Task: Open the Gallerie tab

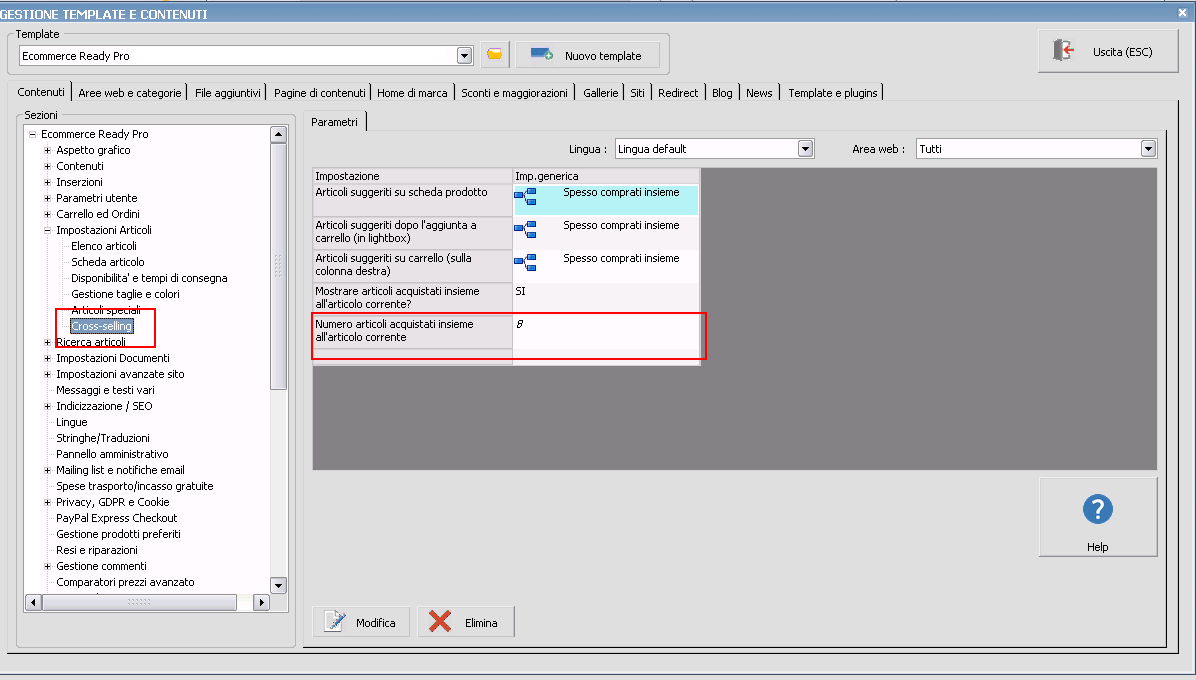Action: pyautogui.click(x=600, y=93)
